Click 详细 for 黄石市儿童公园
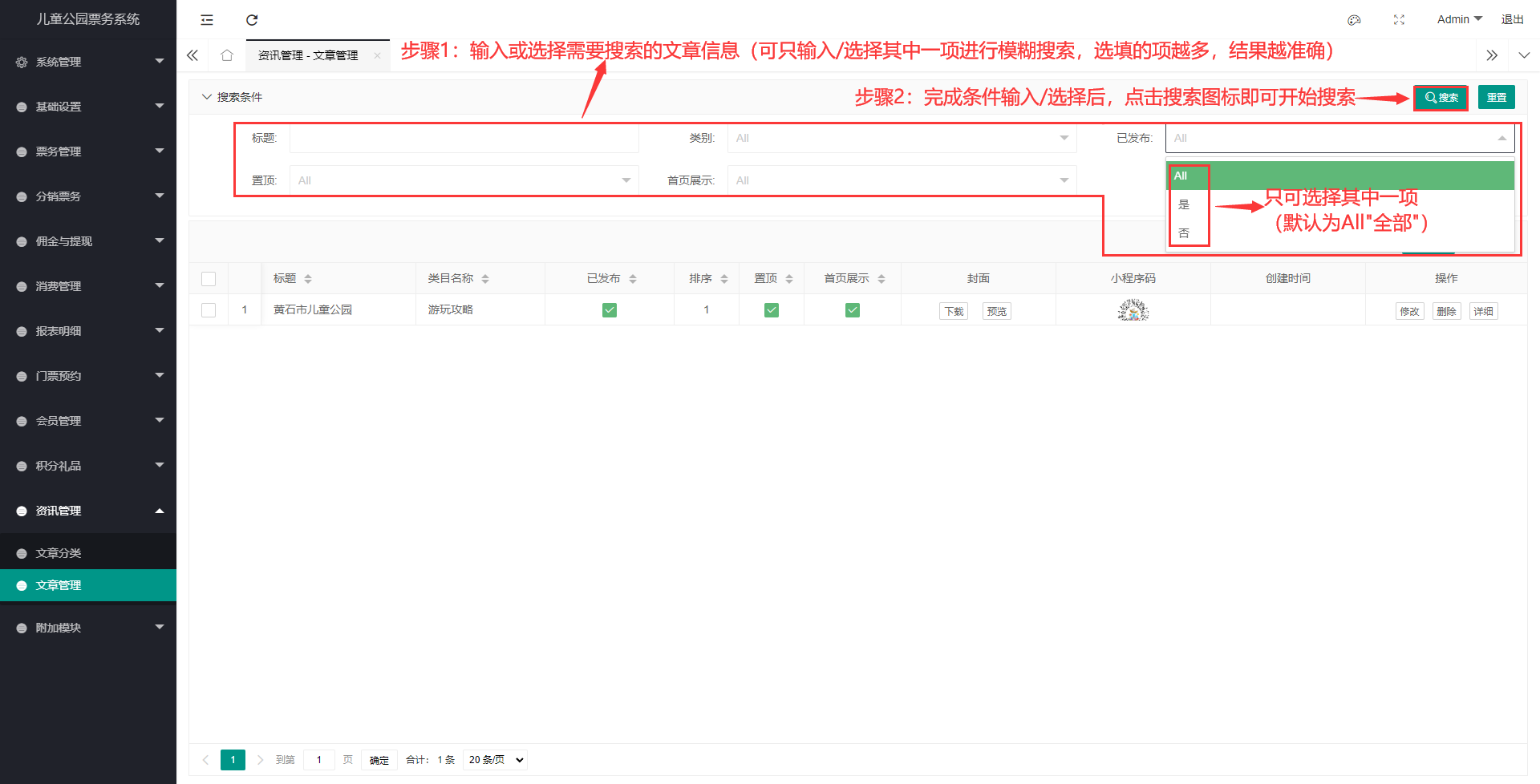Viewport: 1540px width, 784px height. click(x=1483, y=311)
